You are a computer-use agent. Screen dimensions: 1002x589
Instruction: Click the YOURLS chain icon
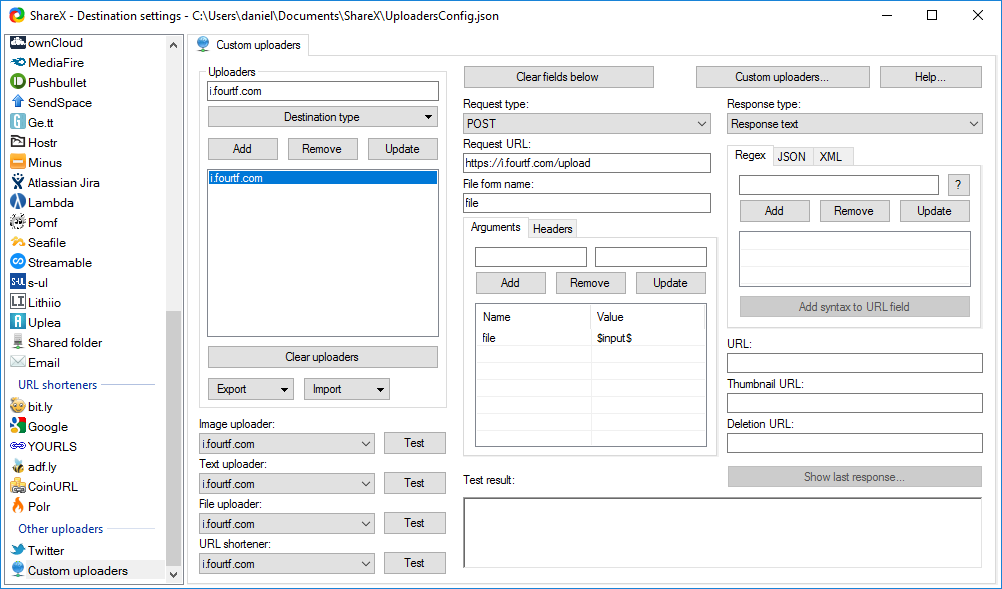(x=18, y=446)
